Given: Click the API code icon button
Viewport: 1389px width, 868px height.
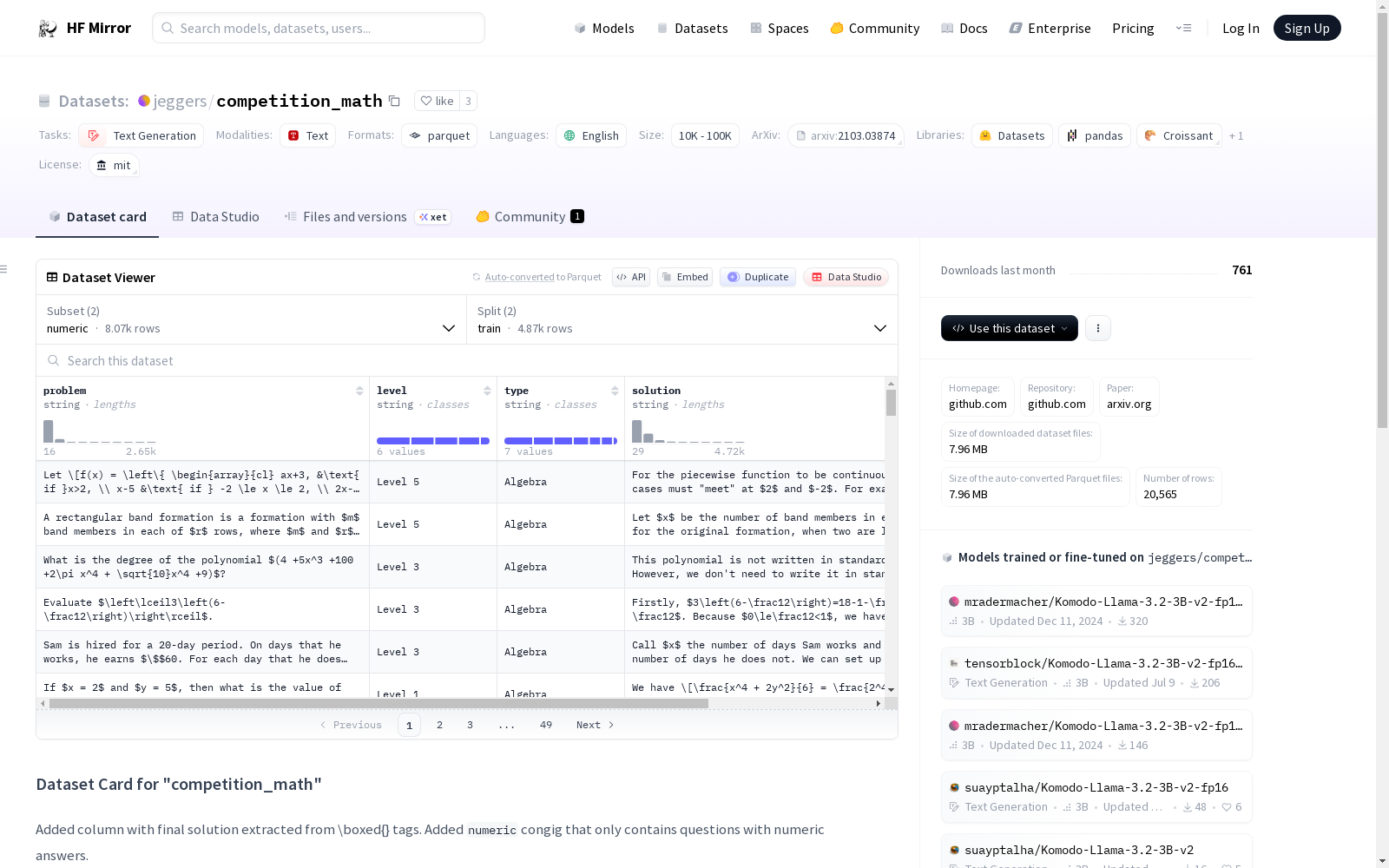Looking at the screenshot, I should (x=631, y=277).
